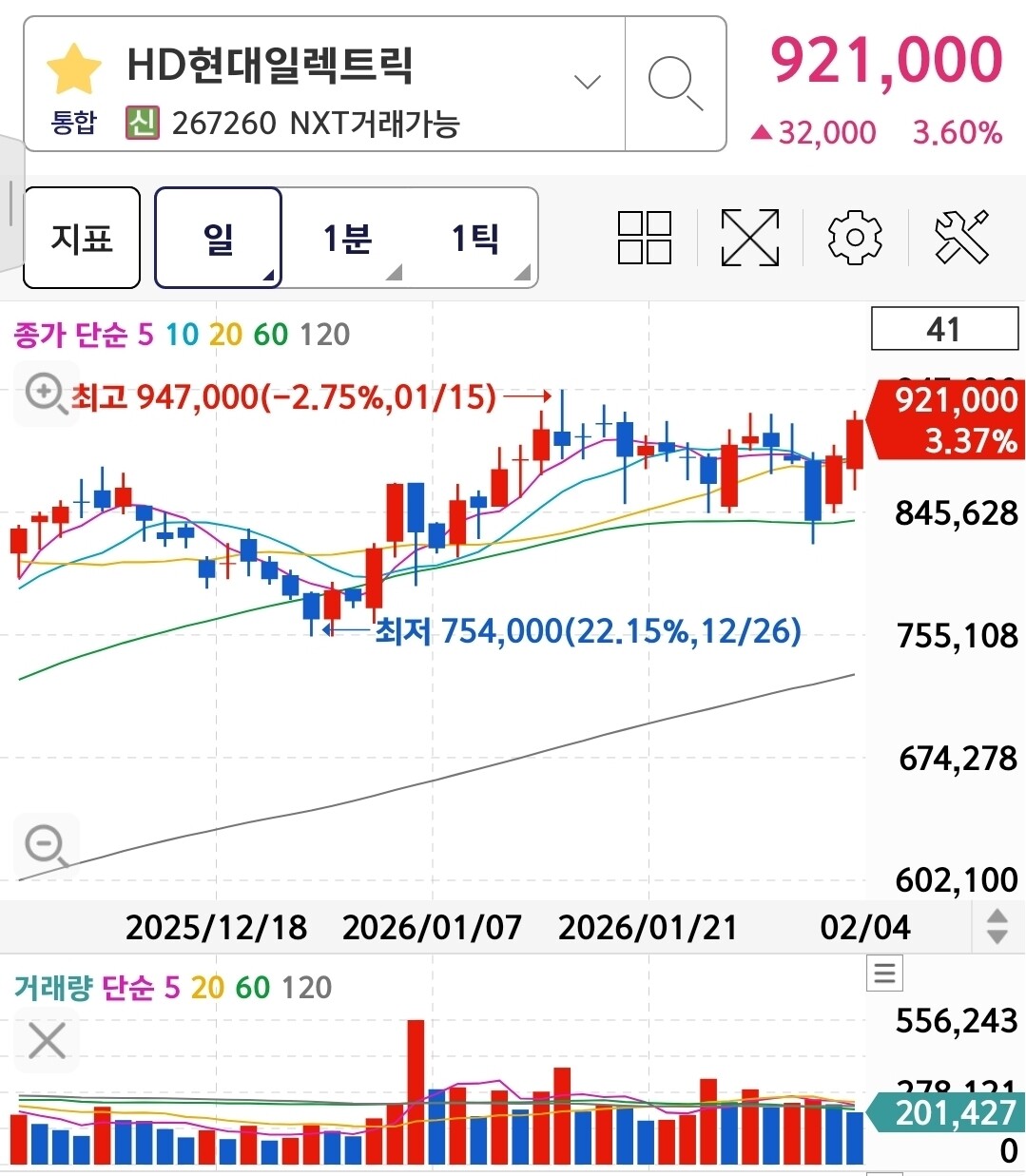Select the 60 moving average in 종가 단순
Image resolution: width=1026 pixels, height=1176 pixels.
coord(271,335)
